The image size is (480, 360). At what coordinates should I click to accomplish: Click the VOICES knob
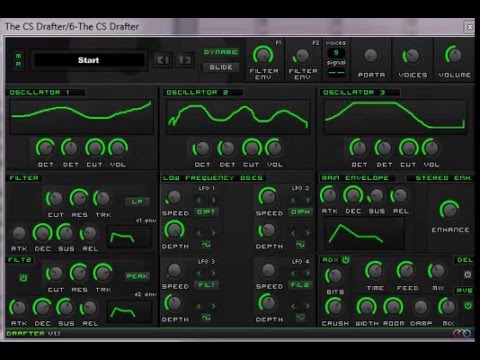coord(412,56)
